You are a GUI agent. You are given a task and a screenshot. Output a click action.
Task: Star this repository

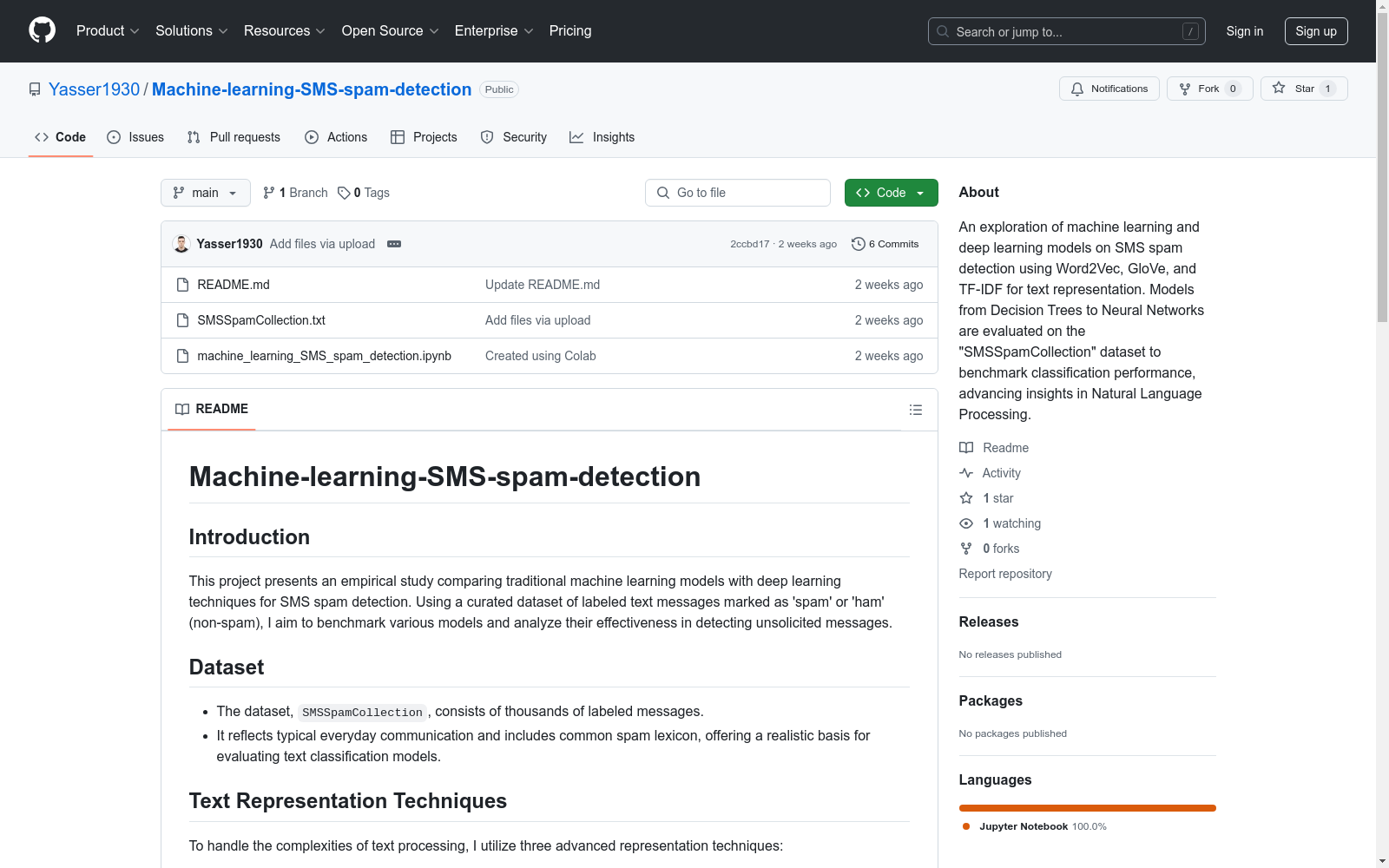[1303, 89]
